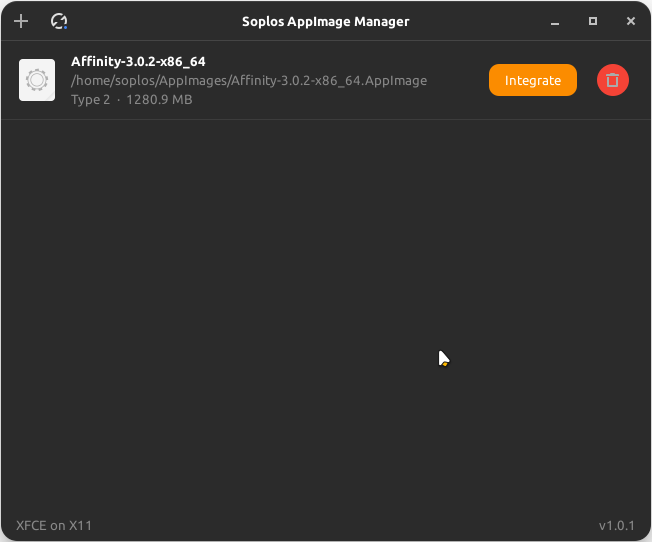Click the XFCE on X11 status label
The height and width of the screenshot is (542, 652).
tap(54, 526)
